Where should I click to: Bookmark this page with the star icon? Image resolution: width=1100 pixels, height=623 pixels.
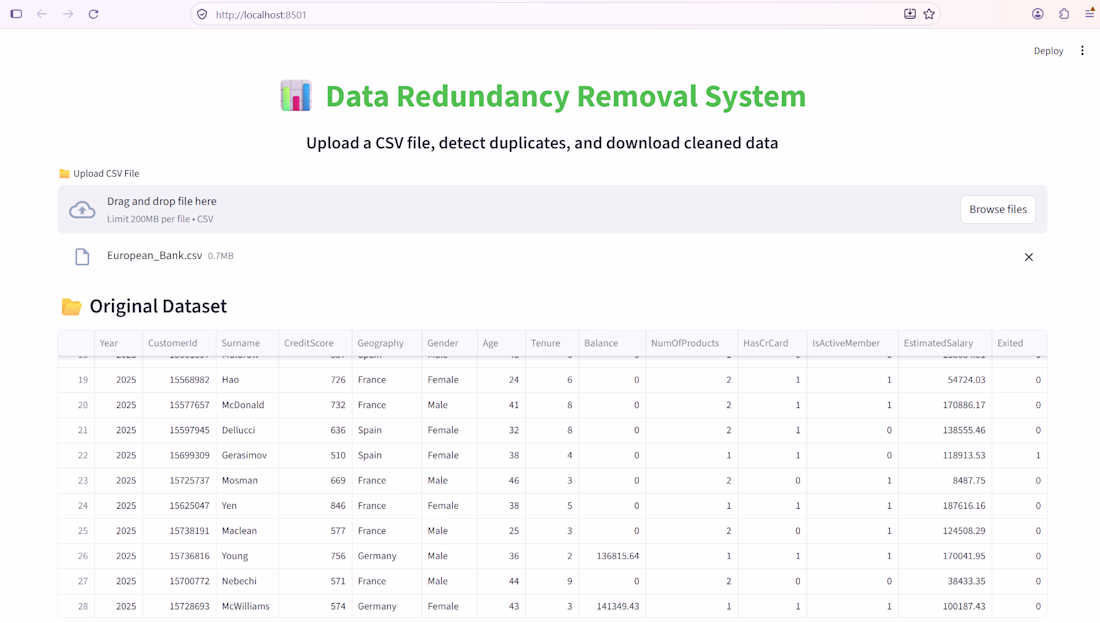coord(930,14)
